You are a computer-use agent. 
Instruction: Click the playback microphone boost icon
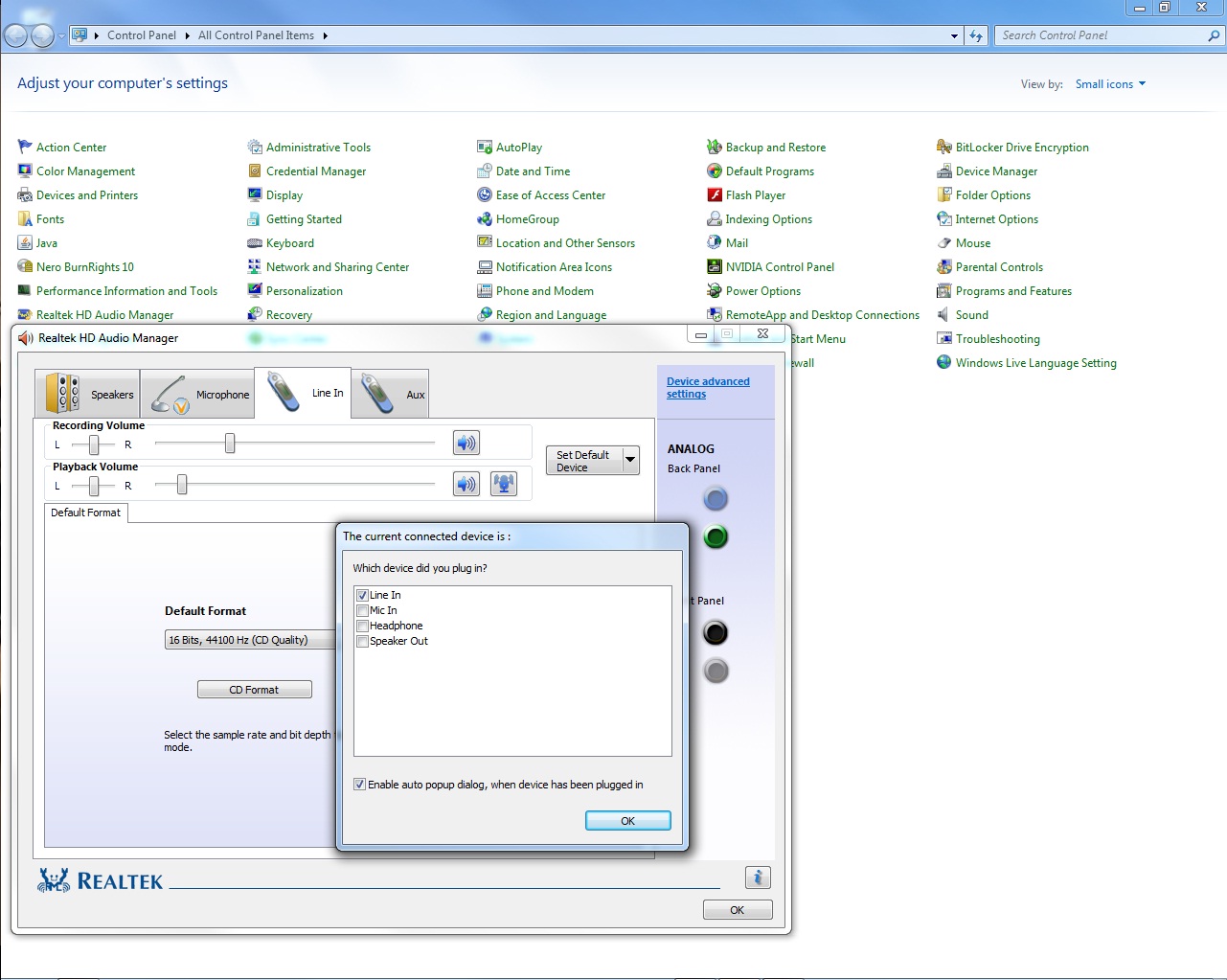[504, 484]
